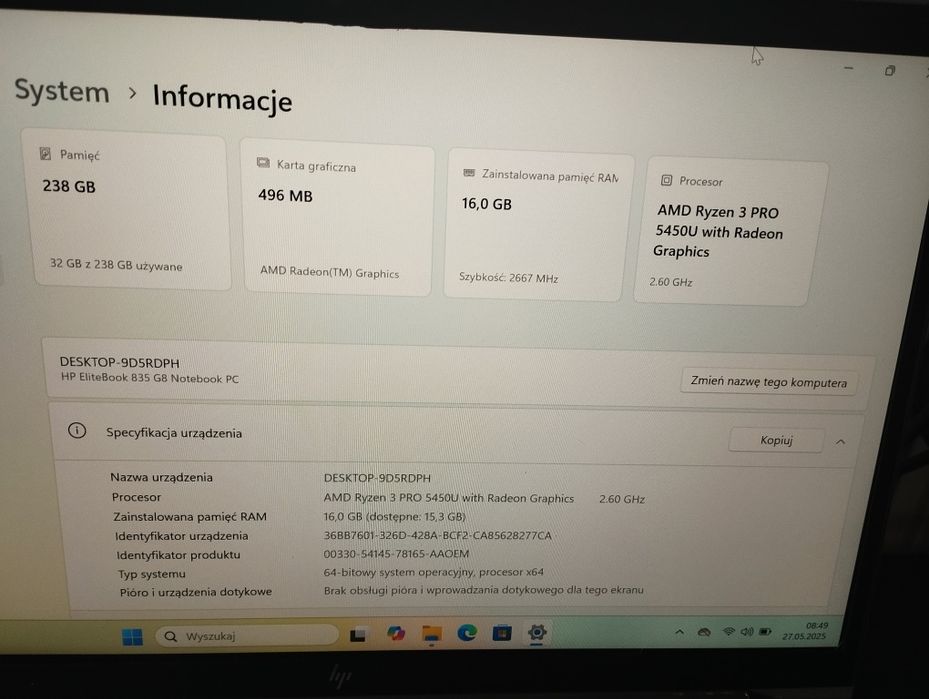Go back to System breadcrumb
Image resolution: width=929 pixels, height=699 pixels.
click(62, 92)
